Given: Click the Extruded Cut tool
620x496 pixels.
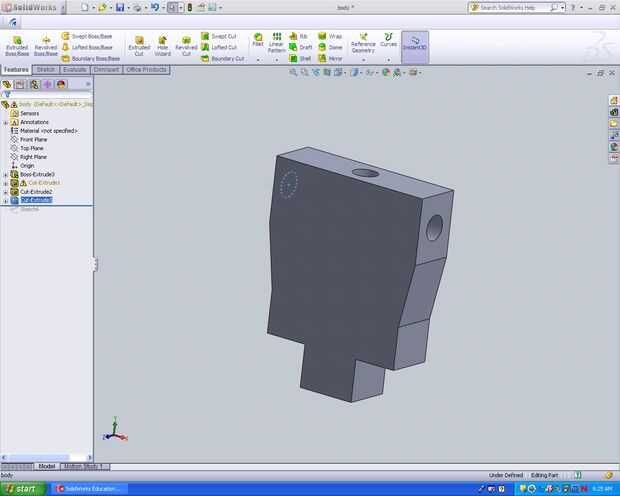Looking at the screenshot, I should [139, 46].
